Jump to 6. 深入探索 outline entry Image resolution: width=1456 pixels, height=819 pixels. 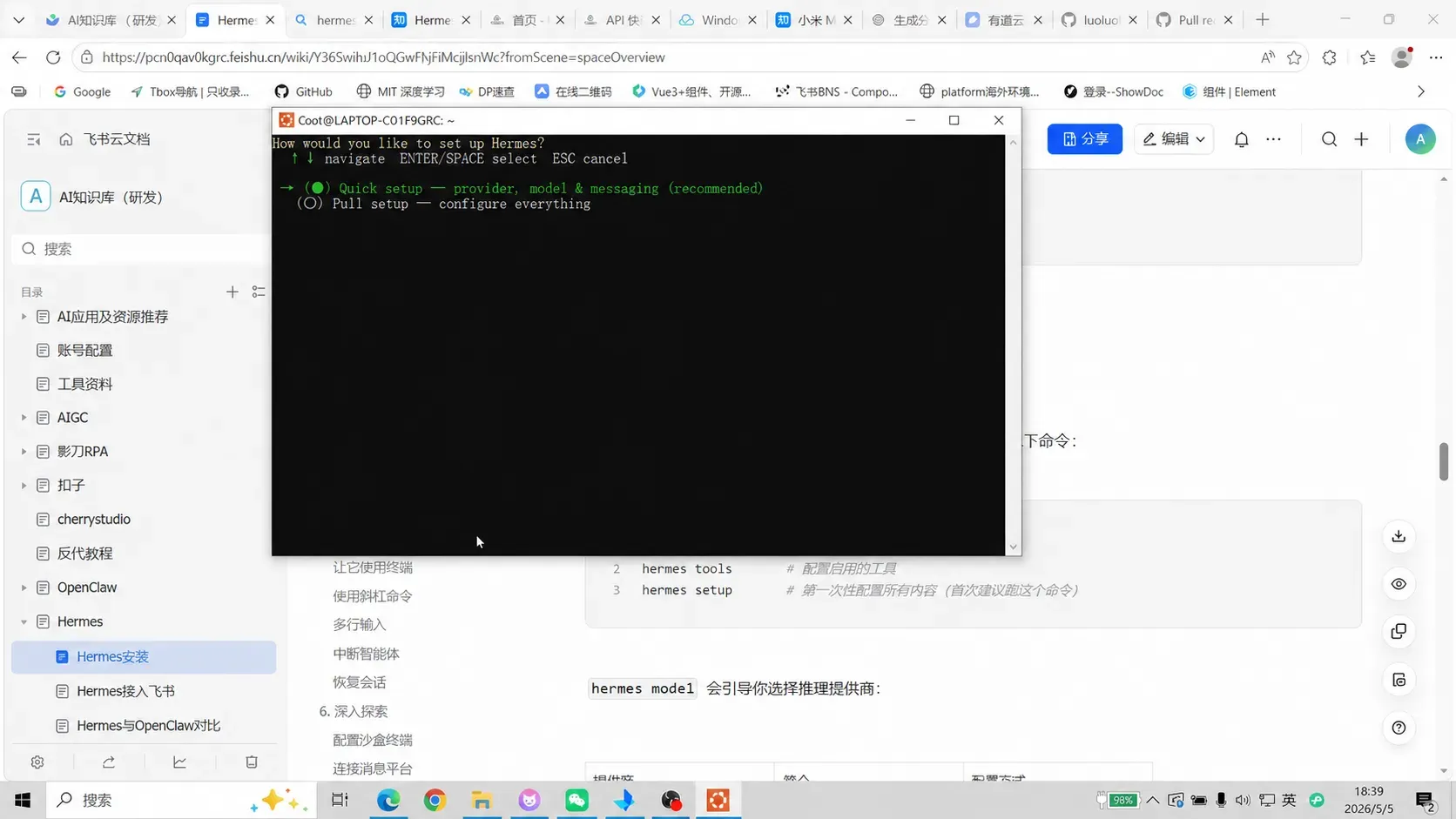click(353, 711)
